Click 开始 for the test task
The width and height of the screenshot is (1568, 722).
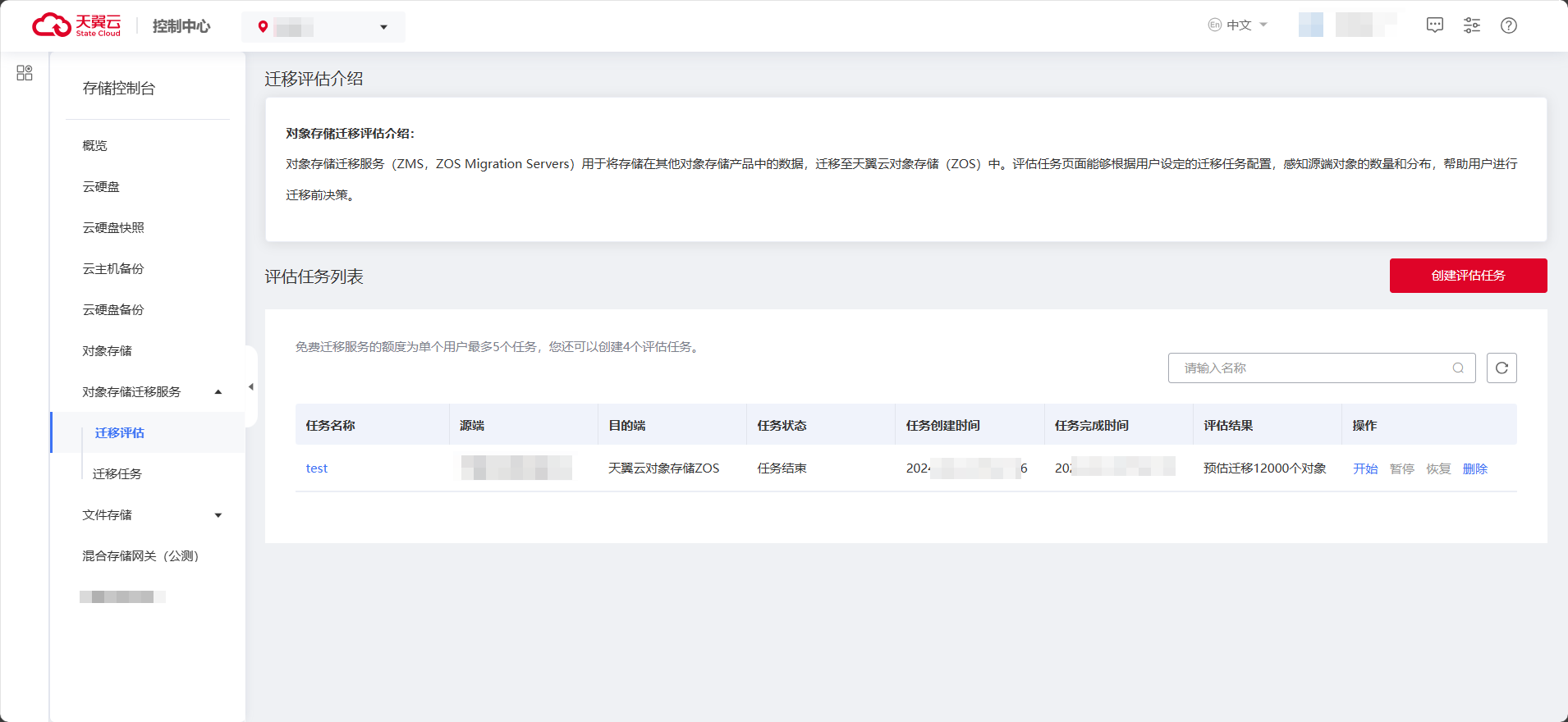[x=1365, y=468]
